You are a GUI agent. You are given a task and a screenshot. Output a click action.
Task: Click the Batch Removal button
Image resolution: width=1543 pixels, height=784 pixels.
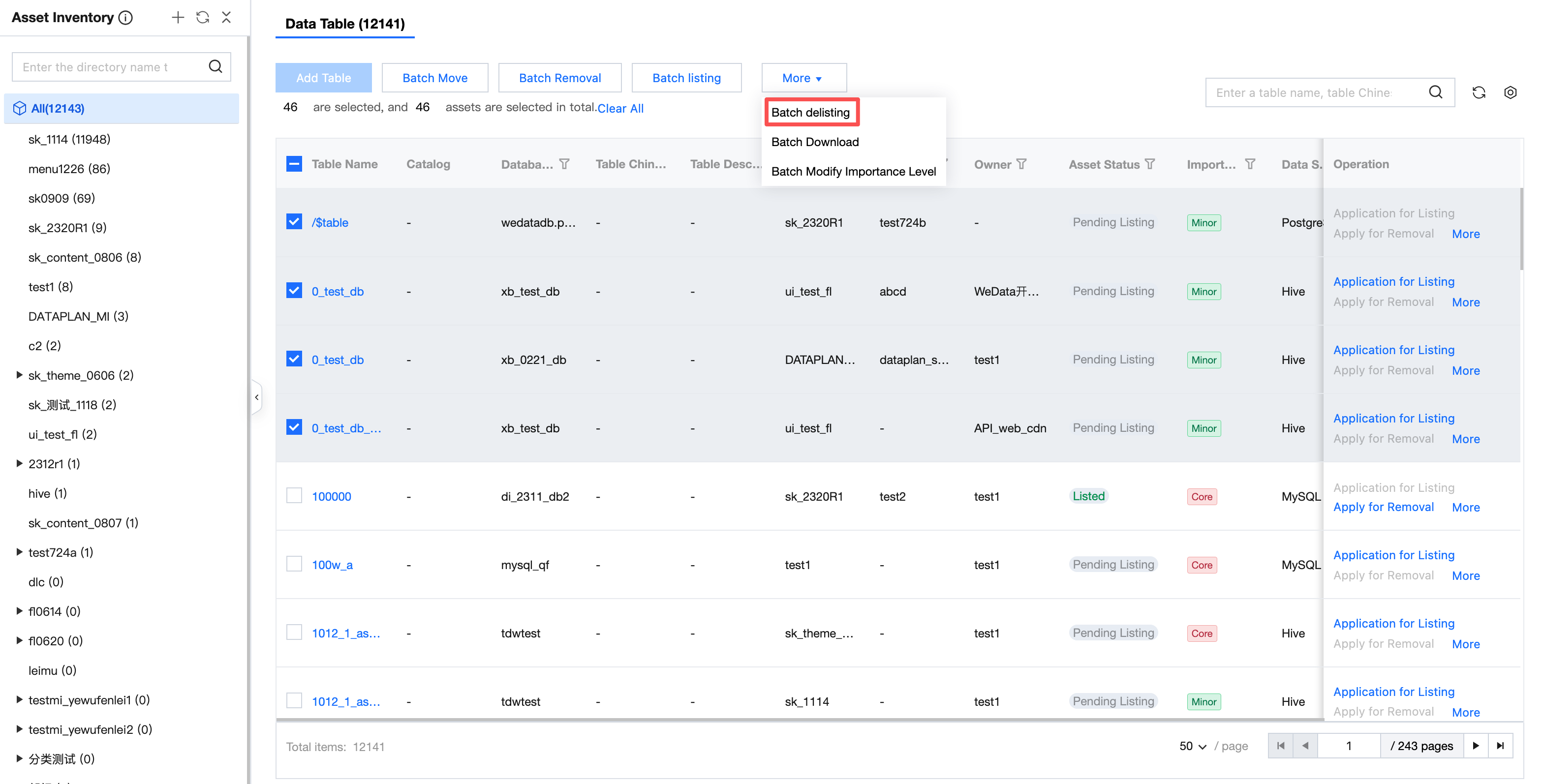coord(559,78)
